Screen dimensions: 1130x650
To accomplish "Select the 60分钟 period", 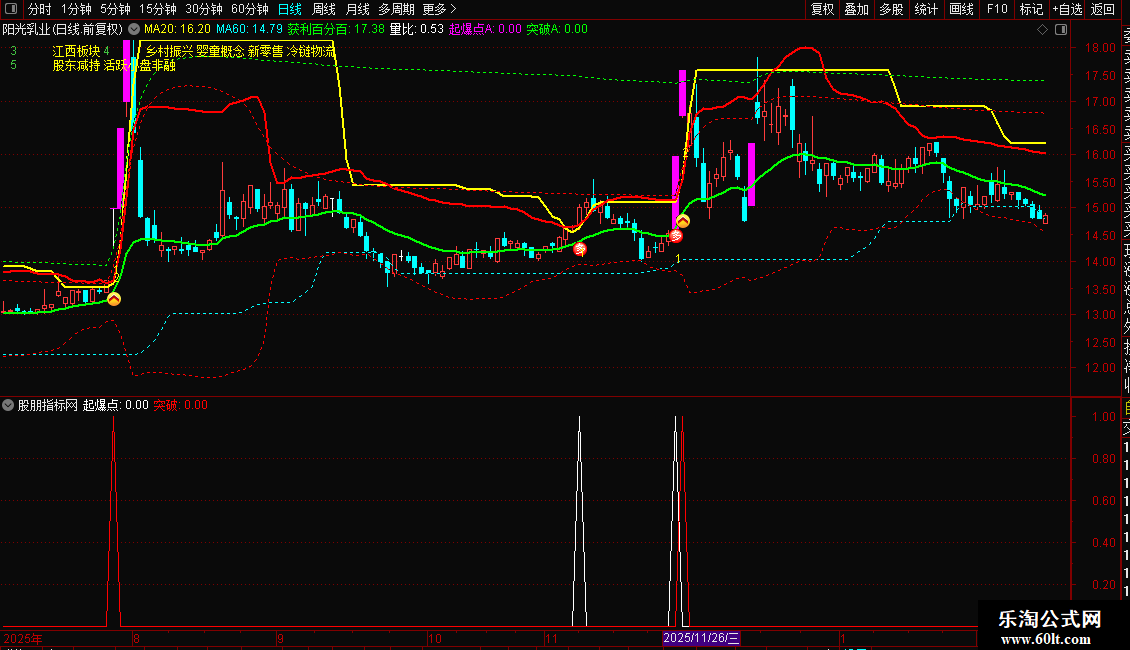I will pos(249,9).
